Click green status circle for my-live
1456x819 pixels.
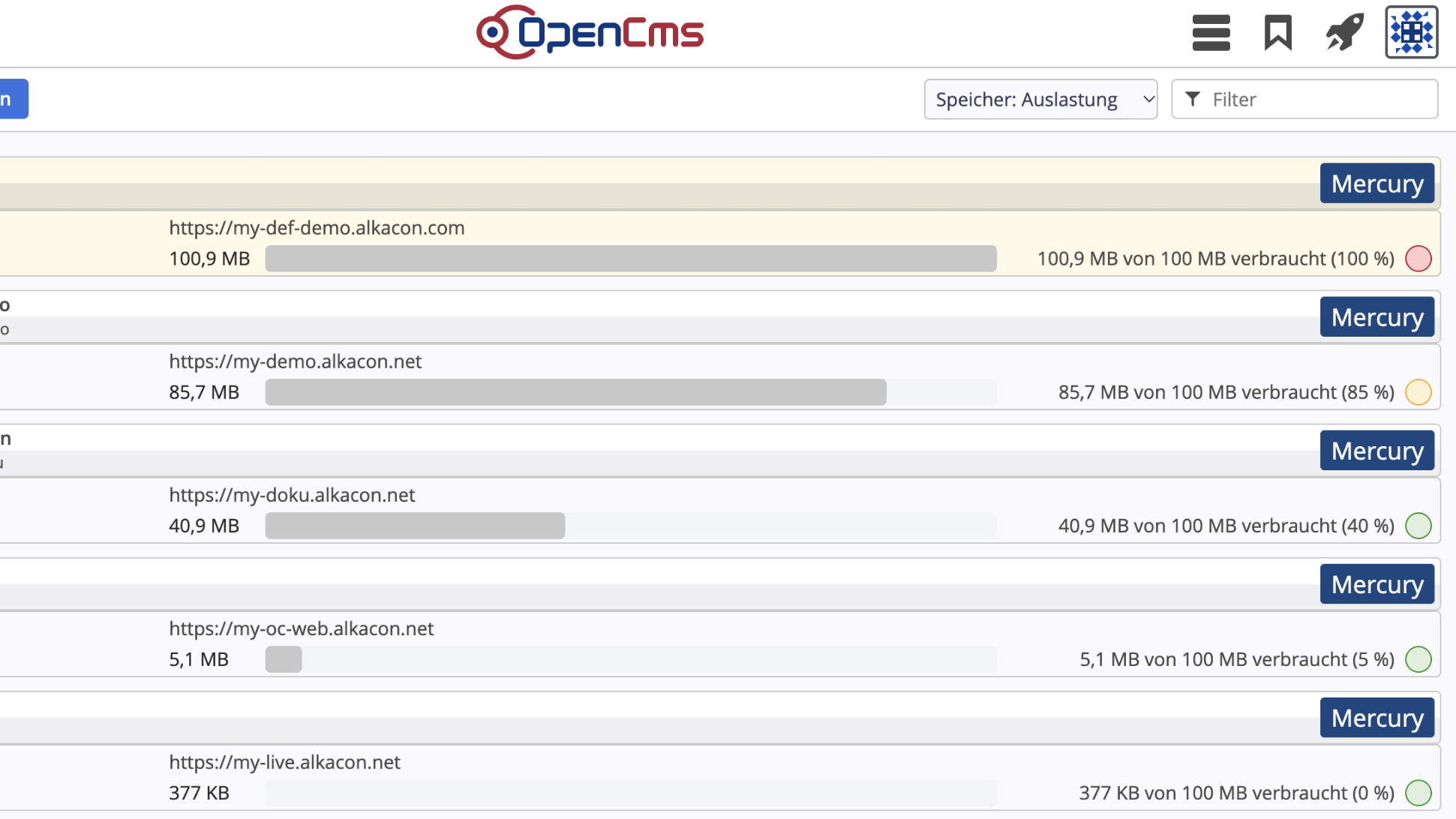point(1418,793)
